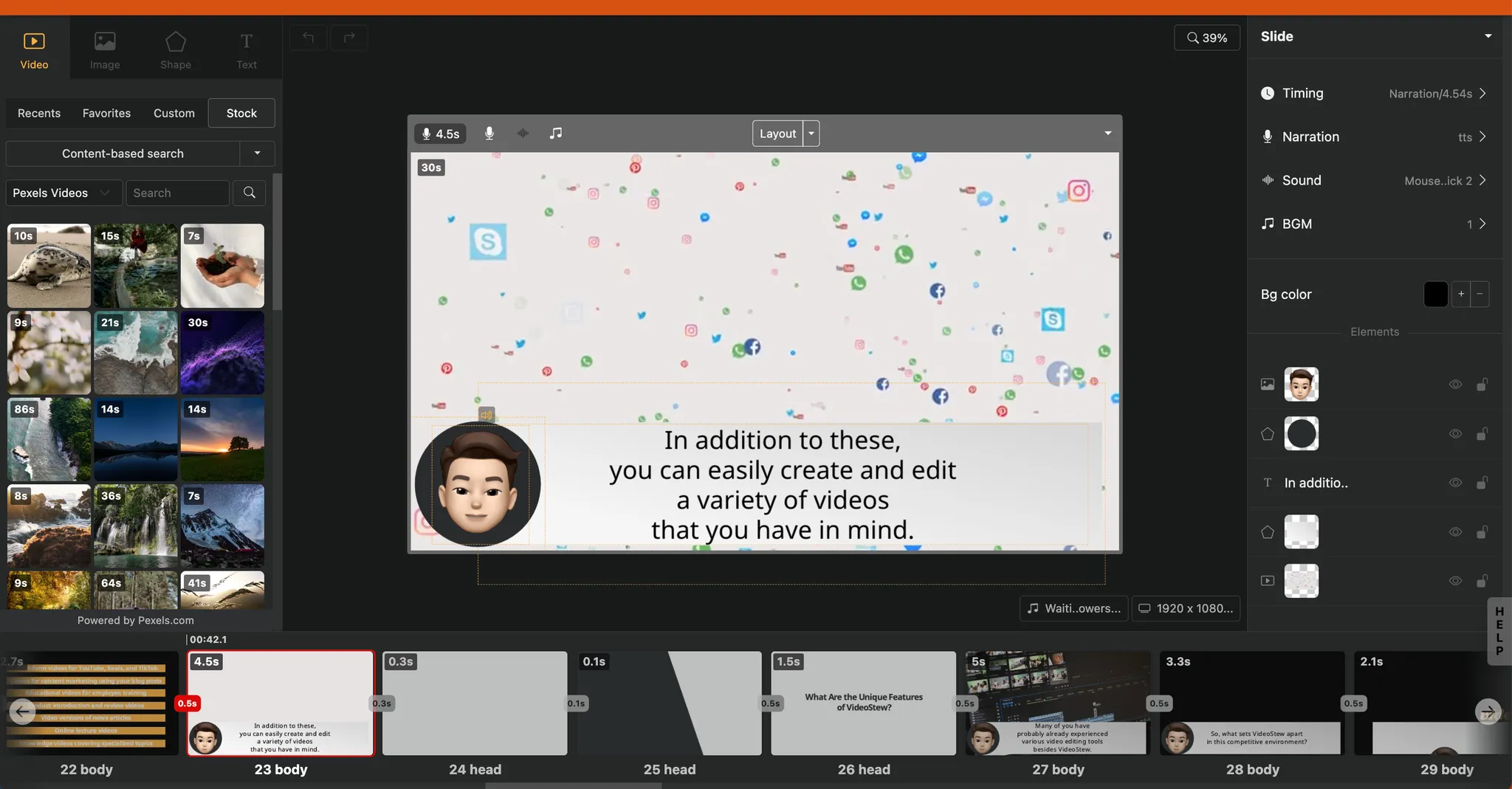The height and width of the screenshot is (789, 1512).
Task: Click the music note icon on slide toolbar
Action: click(556, 133)
